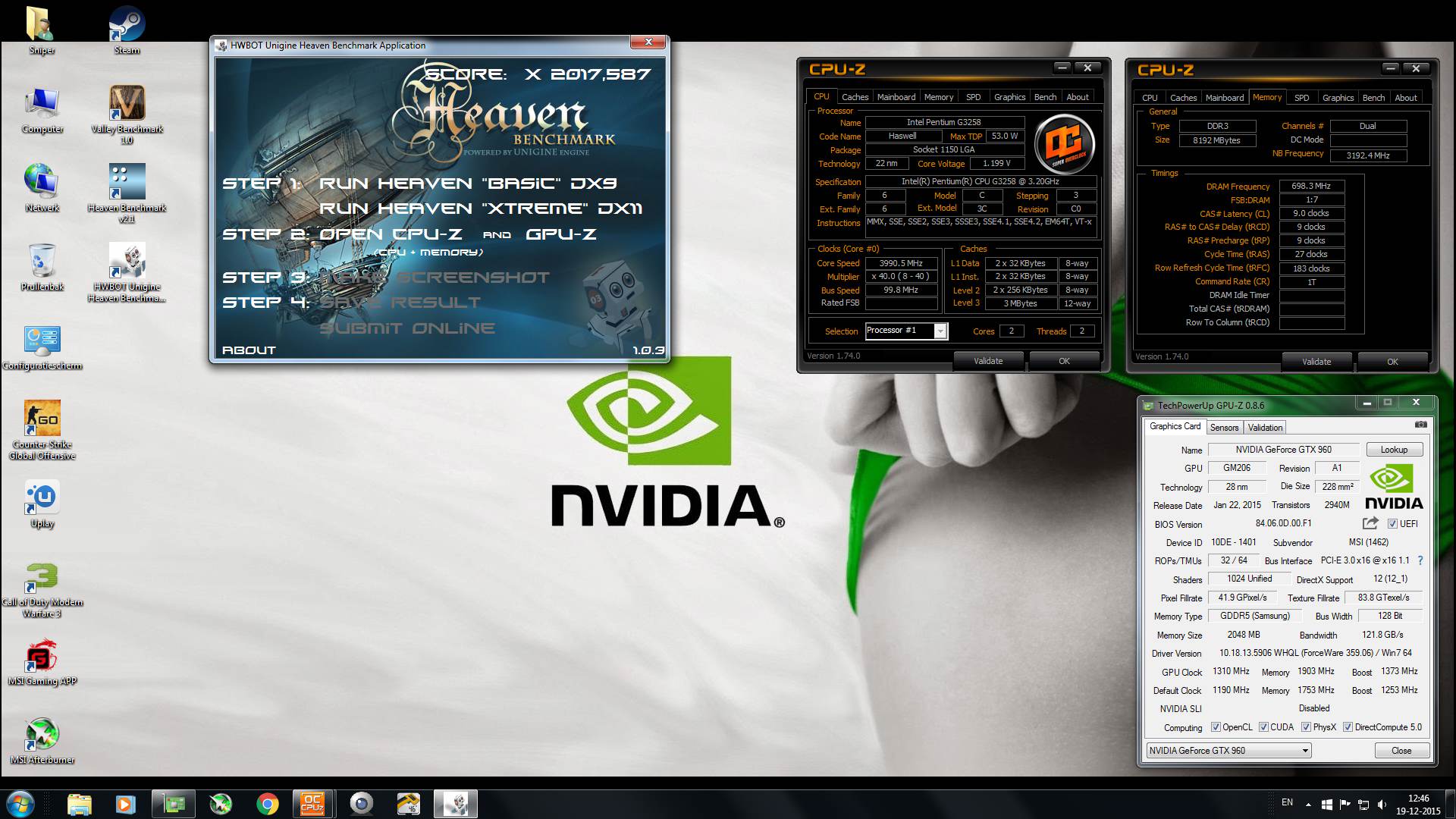Open MSI Afterburner taskbar icon
The image size is (1456, 819).
click(x=221, y=804)
